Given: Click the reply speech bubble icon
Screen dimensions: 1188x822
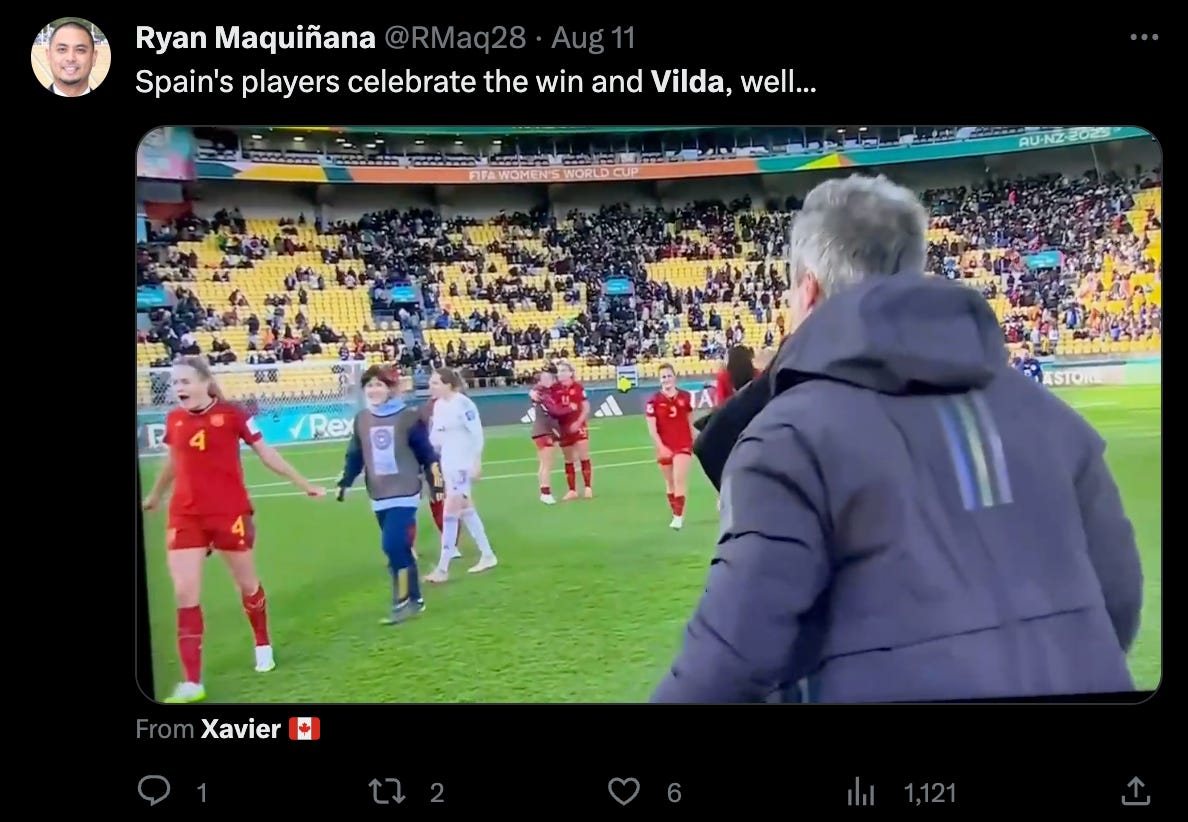Looking at the screenshot, I should pyautogui.click(x=154, y=791).
